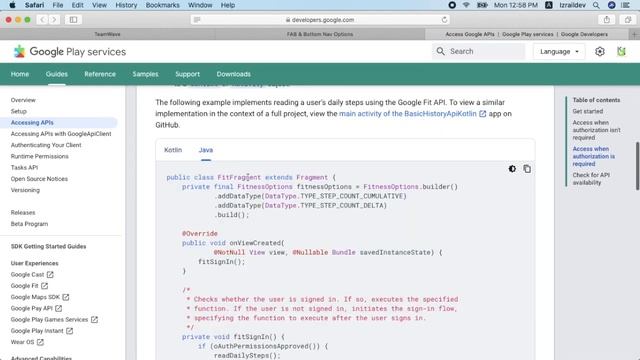
Task: Open Open Source Notices link
Action: coord(39,179)
